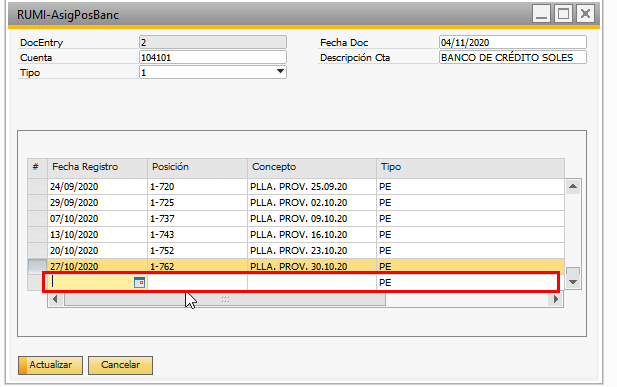
Task: Click the Cuenta field with 104101
Action: coord(213,57)
